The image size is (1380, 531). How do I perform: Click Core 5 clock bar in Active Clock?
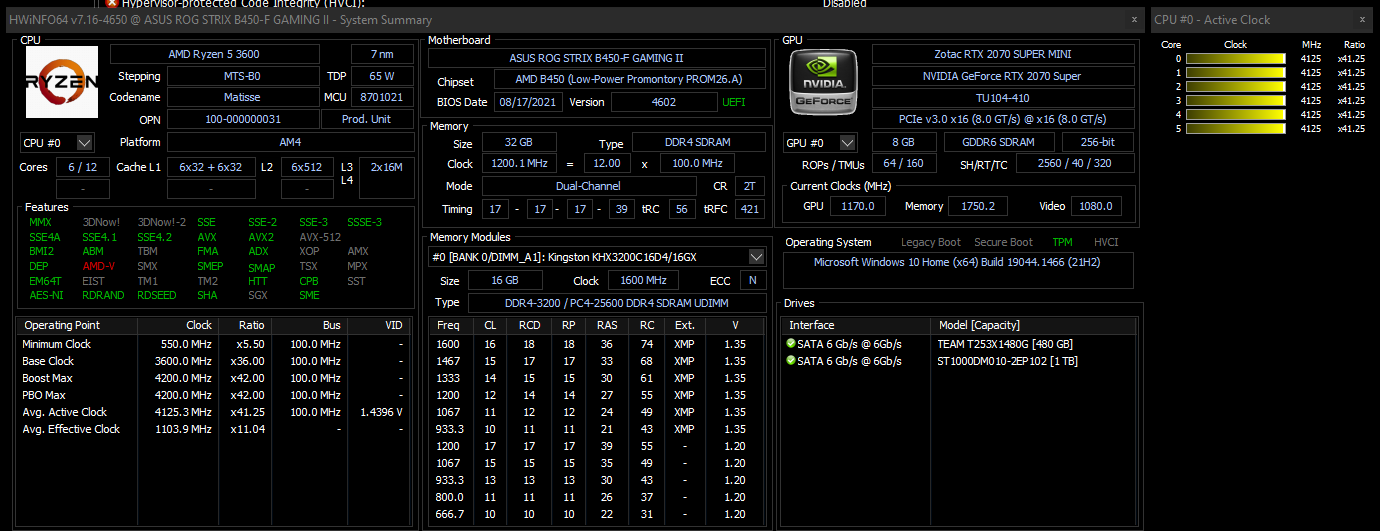tap(1235, 129)
